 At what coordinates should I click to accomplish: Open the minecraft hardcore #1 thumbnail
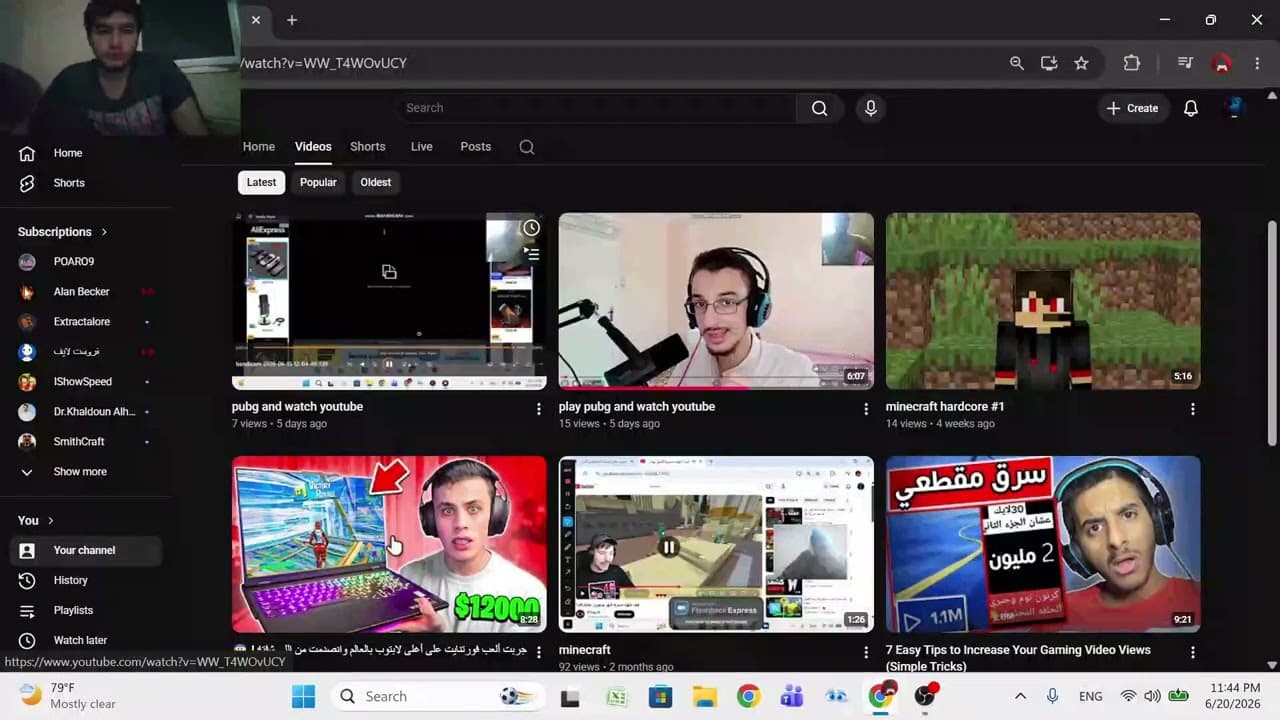tap(1043, 301)
